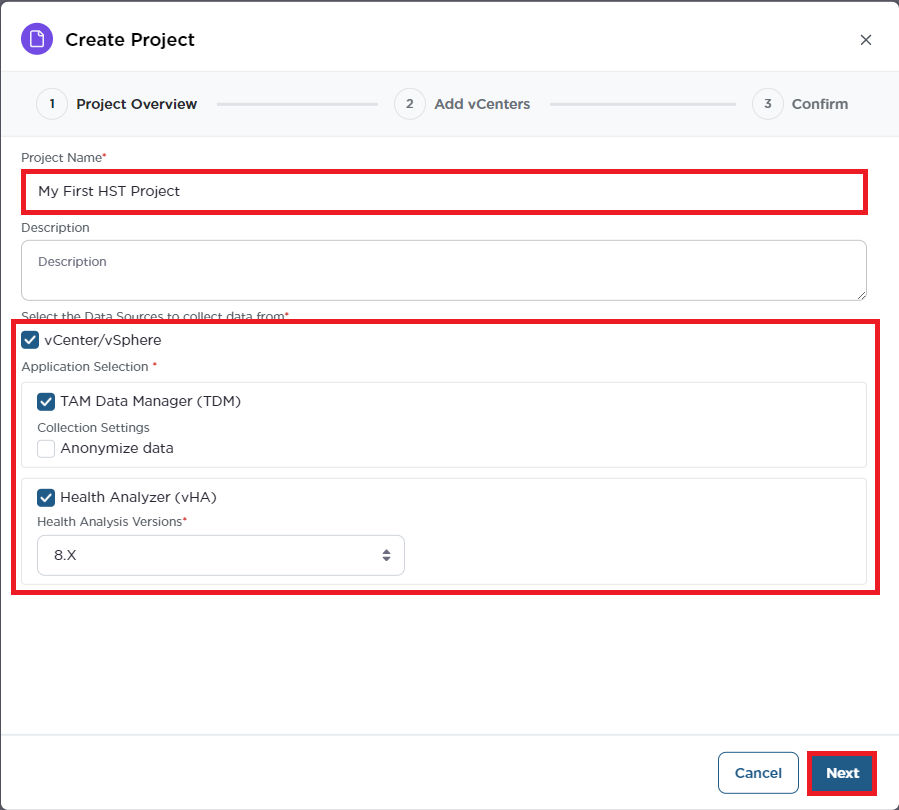Viewport: 899px width, 810px height.
Task: Open the Health Analysis Versions dropdown
Action: 220,555
